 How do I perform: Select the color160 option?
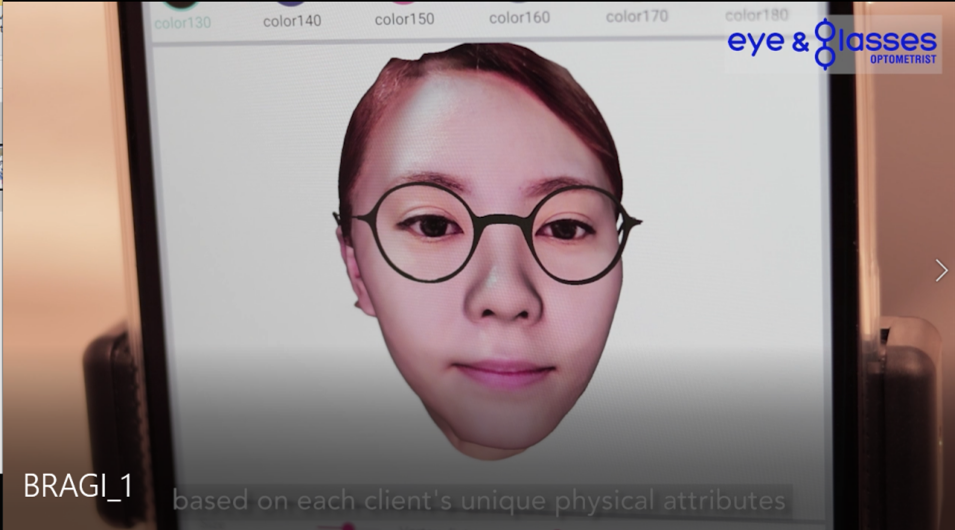[x=519, y=16]
